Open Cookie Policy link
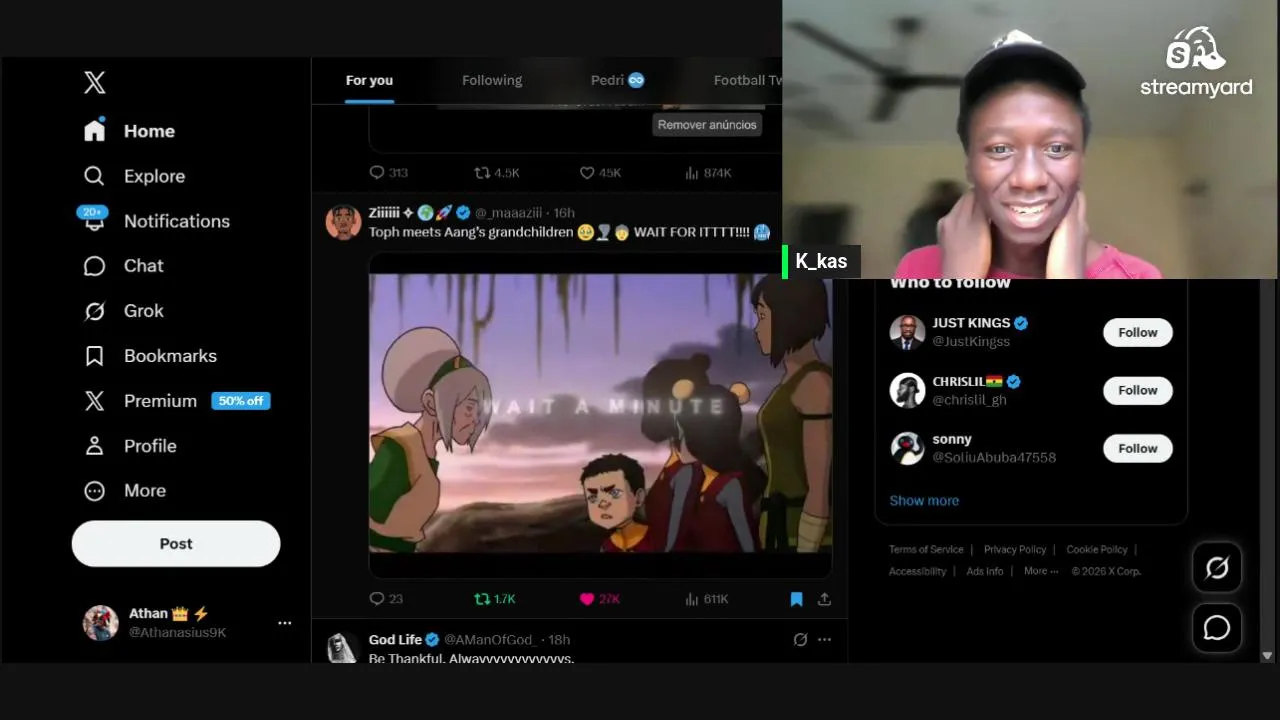 pyautogui.click(x=1097, y=549)
